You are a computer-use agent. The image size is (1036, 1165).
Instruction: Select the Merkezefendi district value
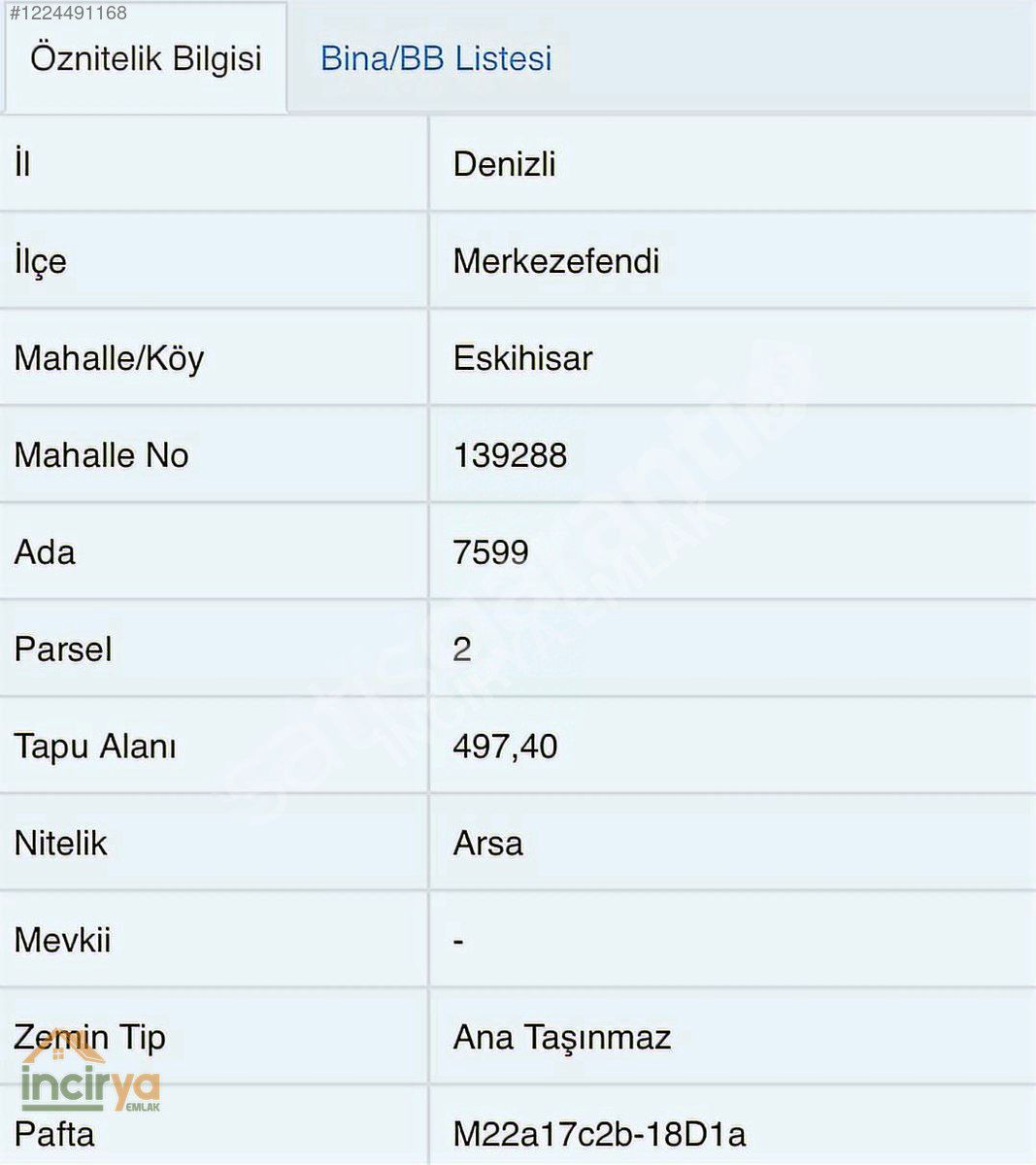[556, 261]
